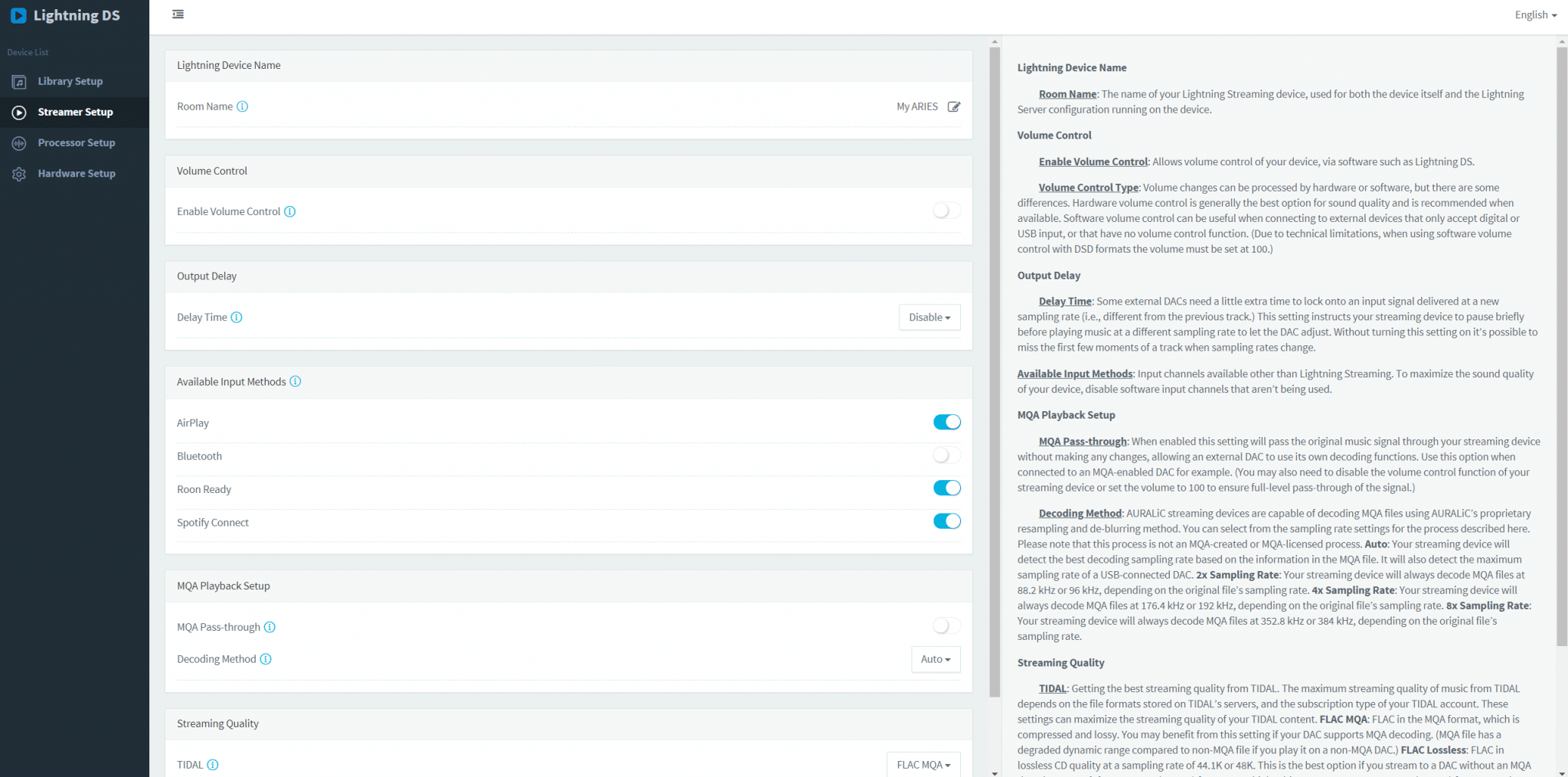
Task: Show info for Room Name
Action: click(x=242, y=106)
